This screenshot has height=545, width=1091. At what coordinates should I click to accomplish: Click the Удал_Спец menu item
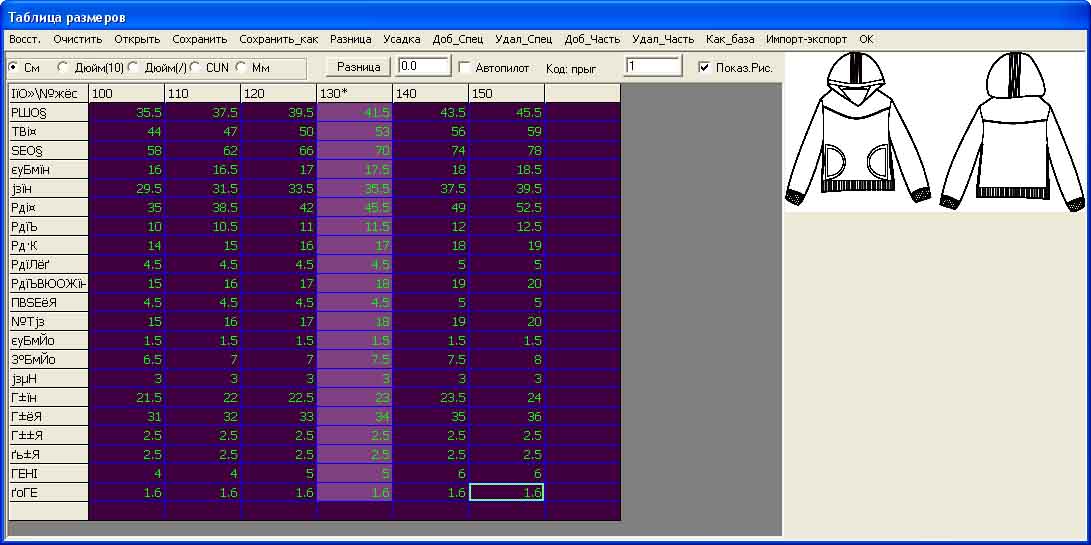[523, 40]
